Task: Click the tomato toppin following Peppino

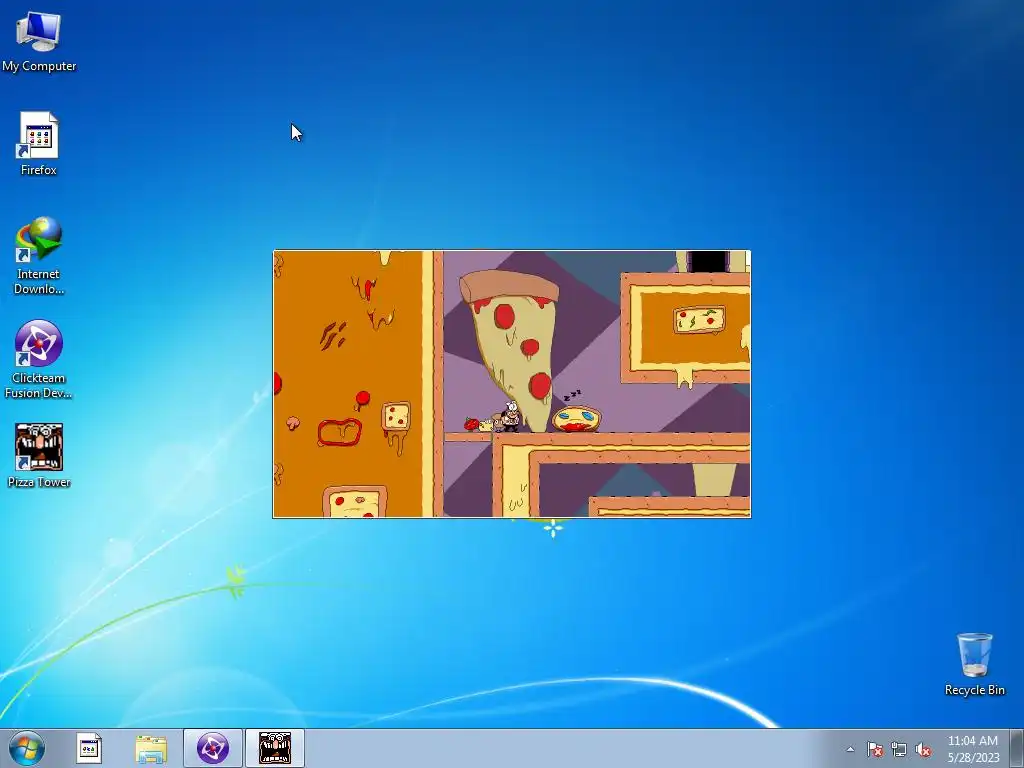Action: [472, 424]
